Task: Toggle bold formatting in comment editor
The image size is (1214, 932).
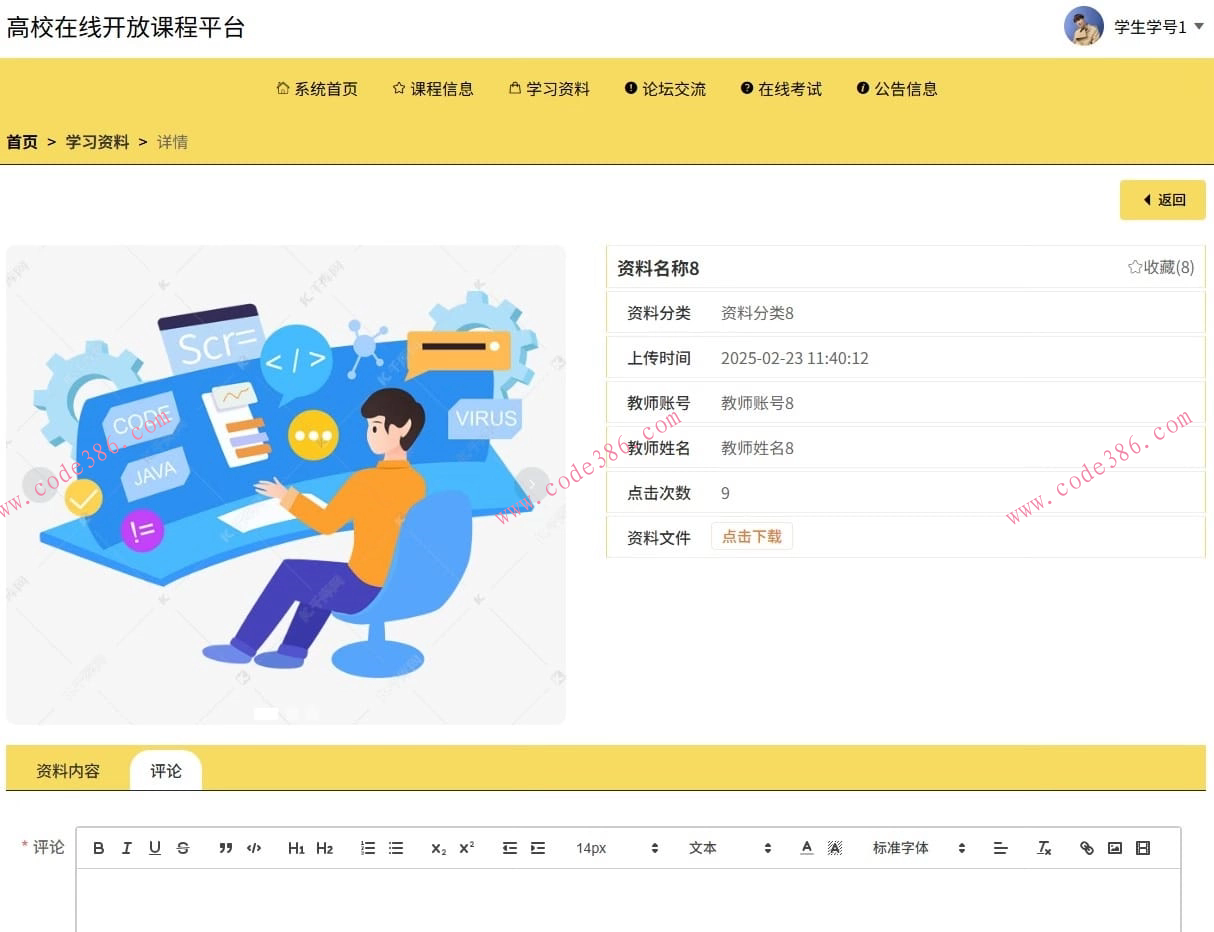Action: click(x=98, y=847)
